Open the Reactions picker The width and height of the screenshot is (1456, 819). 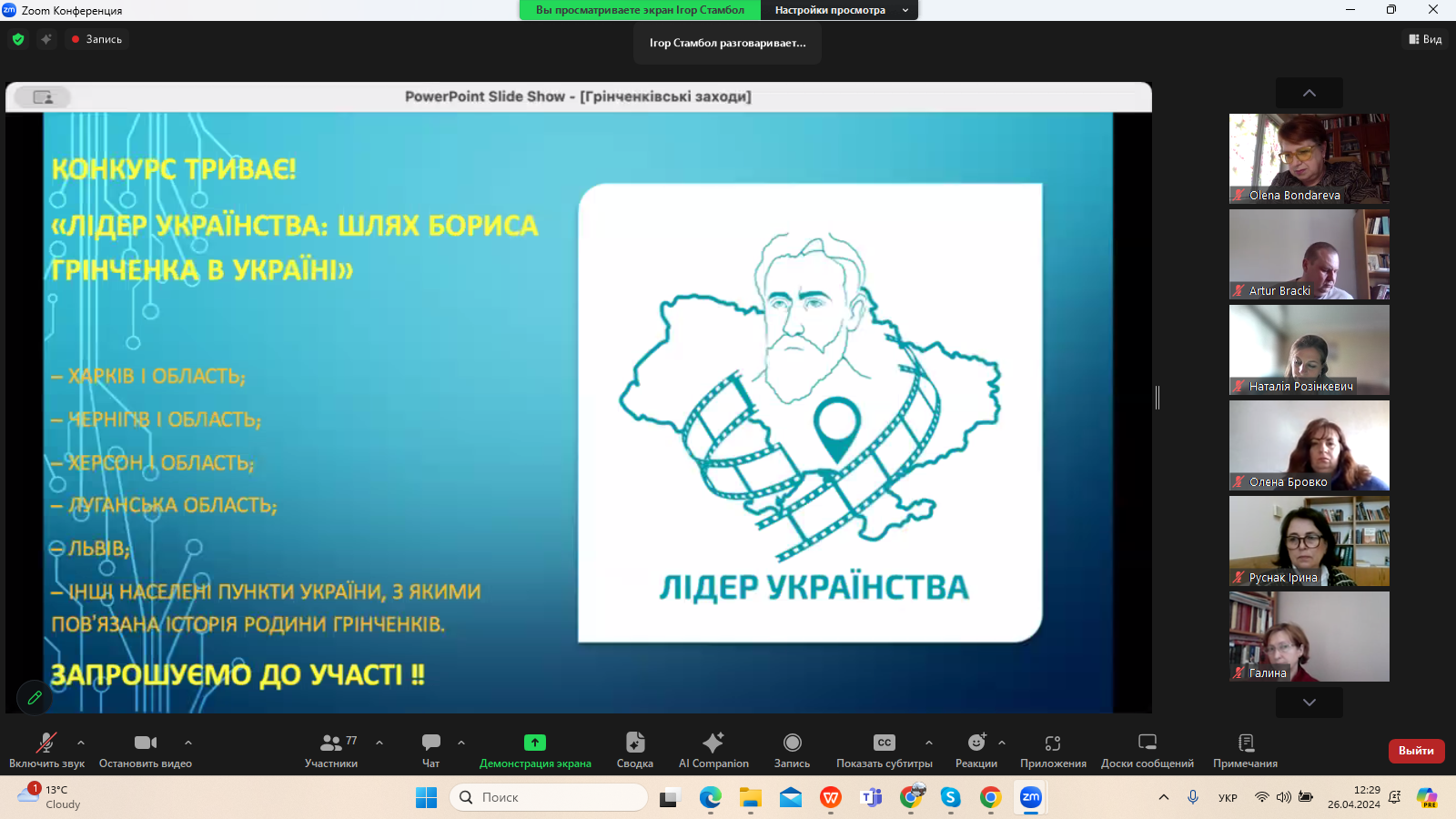976,750
